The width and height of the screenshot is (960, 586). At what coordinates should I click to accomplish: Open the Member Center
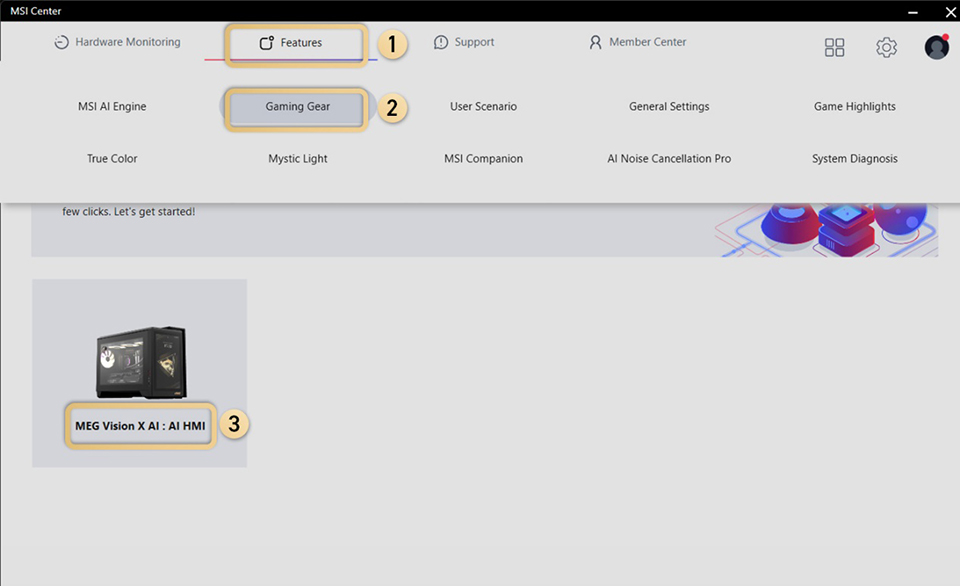[x=637, y=42]
